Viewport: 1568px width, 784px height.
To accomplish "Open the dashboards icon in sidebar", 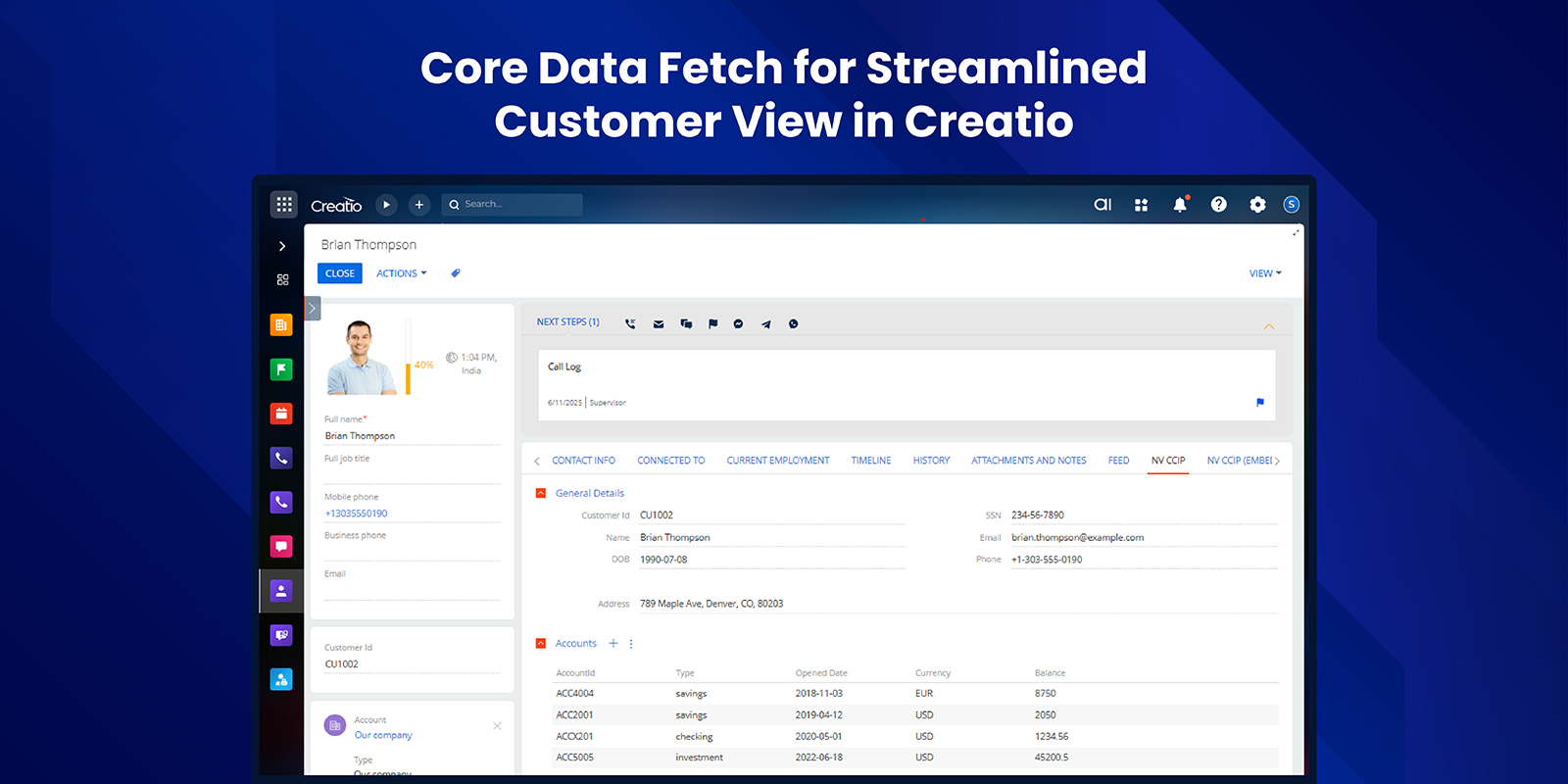I will coord(282,279).
